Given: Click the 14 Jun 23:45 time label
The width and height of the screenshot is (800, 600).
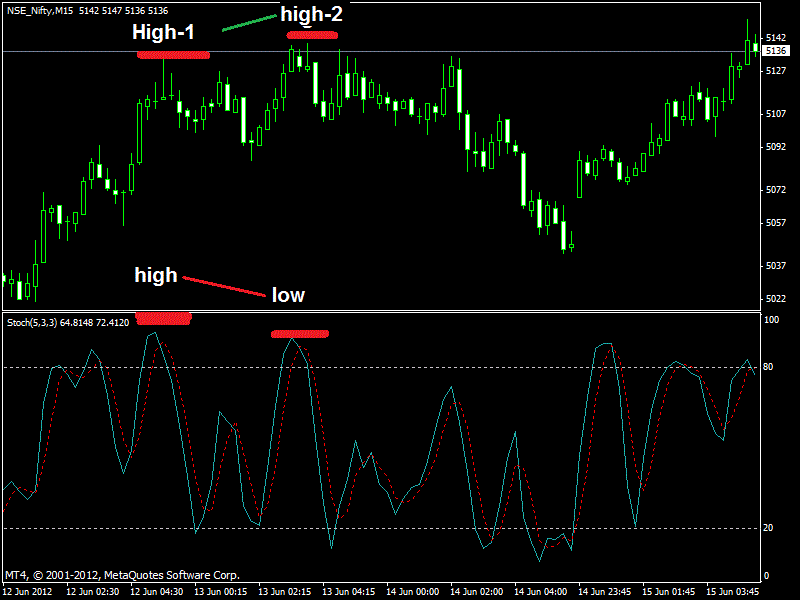Looking at the screenshot, I should (605, 592).
